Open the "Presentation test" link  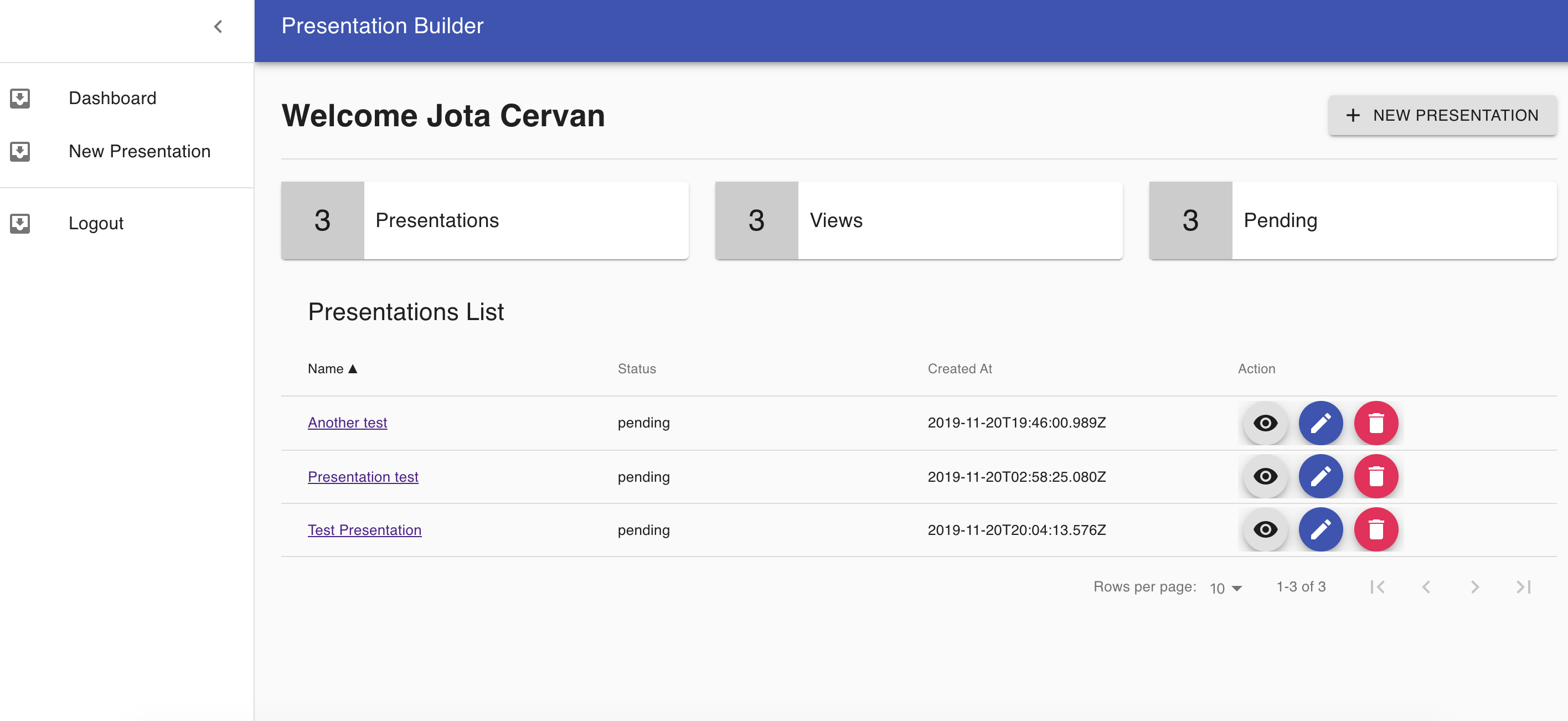point(363,477)
